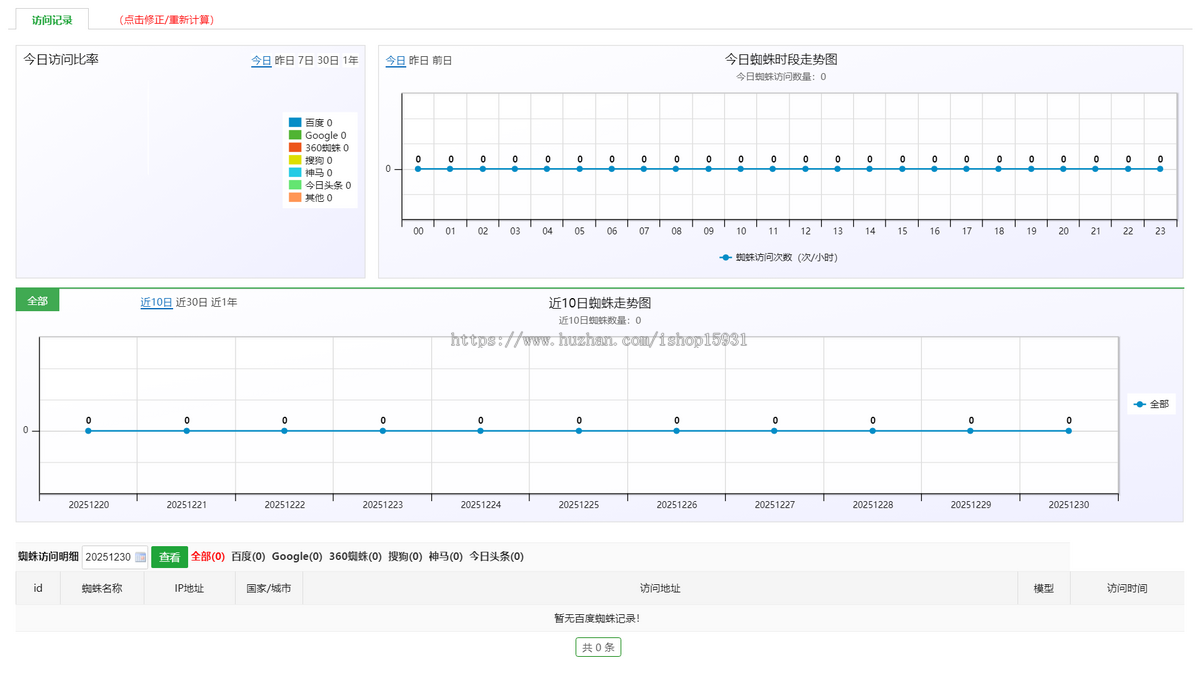Toggle the 蜘蛛访问次数 legend marker on hourly chart
Screen dimensions: 1200x678
[x=726, y=258]
